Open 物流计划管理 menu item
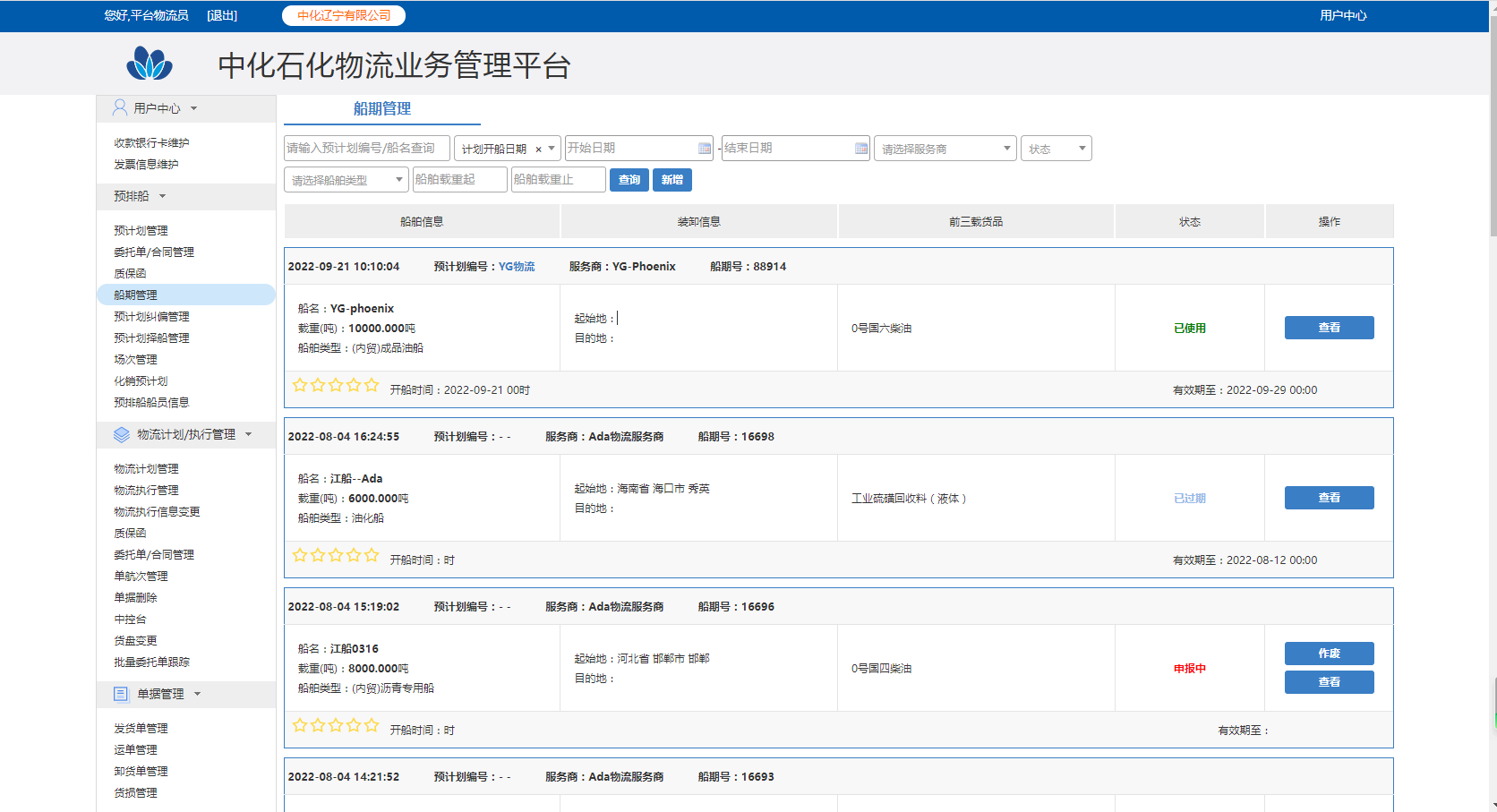 146,468
